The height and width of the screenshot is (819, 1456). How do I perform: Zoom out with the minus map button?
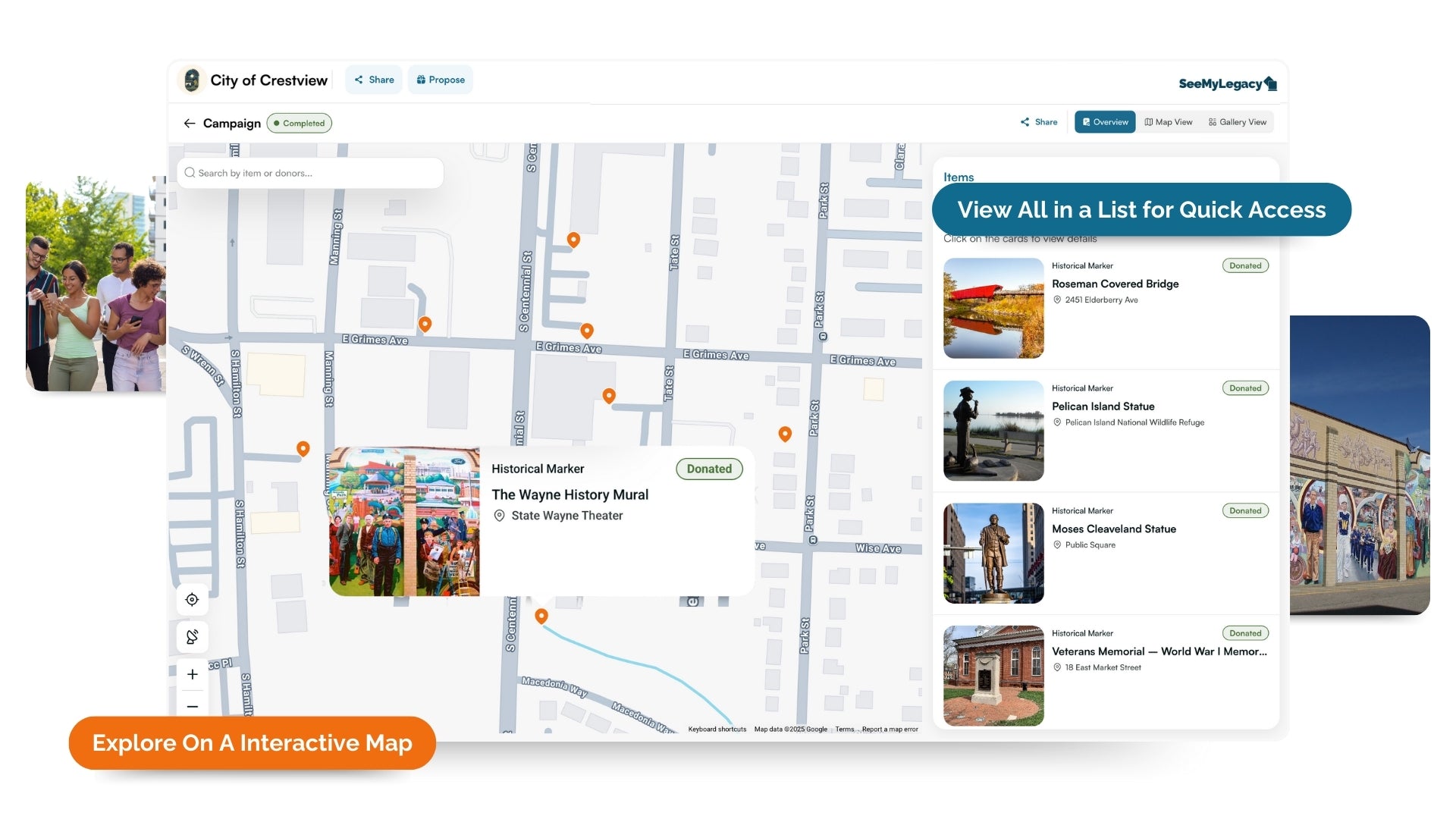pyautogui.click(x=193, y=706)
